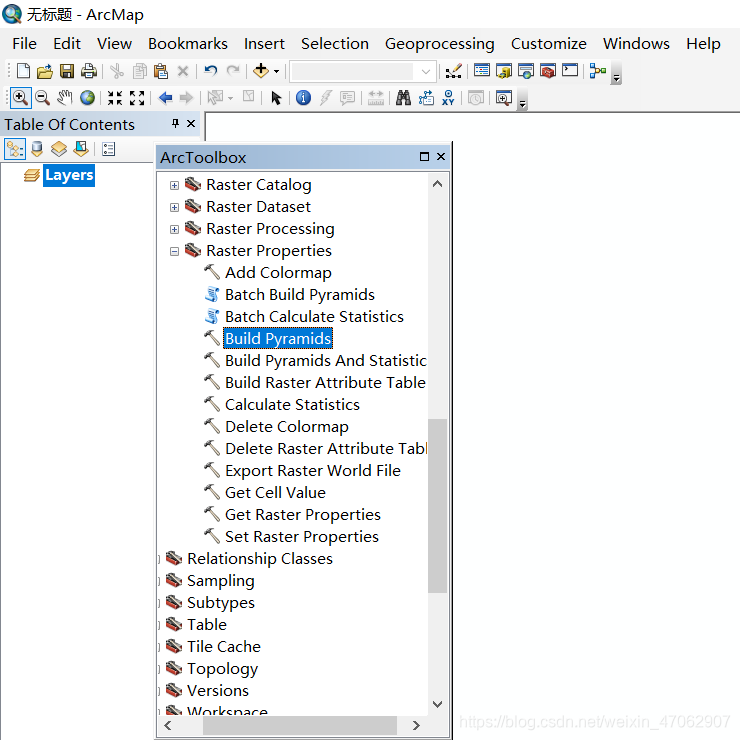Activate the Identify tool
The width and height of the screenshot is (740, 740).
(x=303, y=98)
